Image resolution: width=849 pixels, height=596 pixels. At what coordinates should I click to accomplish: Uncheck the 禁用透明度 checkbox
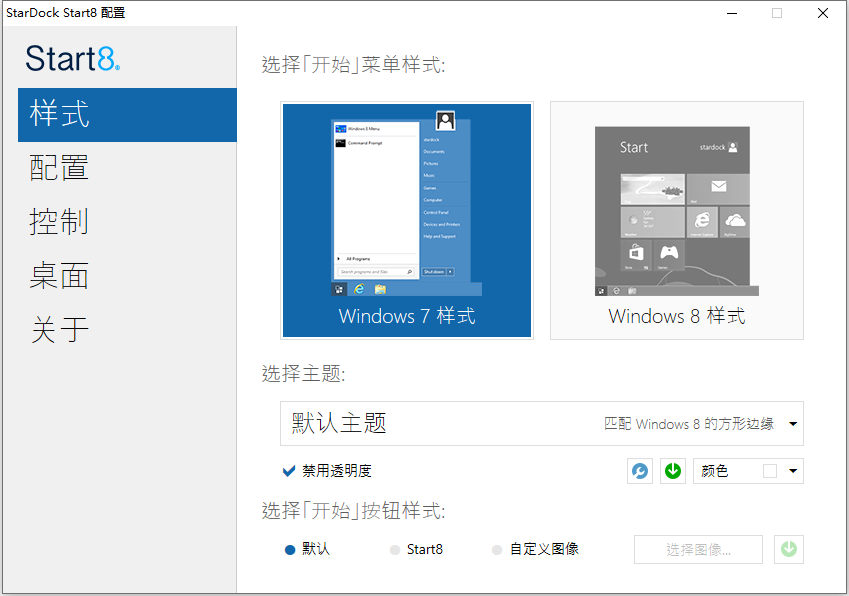click(291, 470)
